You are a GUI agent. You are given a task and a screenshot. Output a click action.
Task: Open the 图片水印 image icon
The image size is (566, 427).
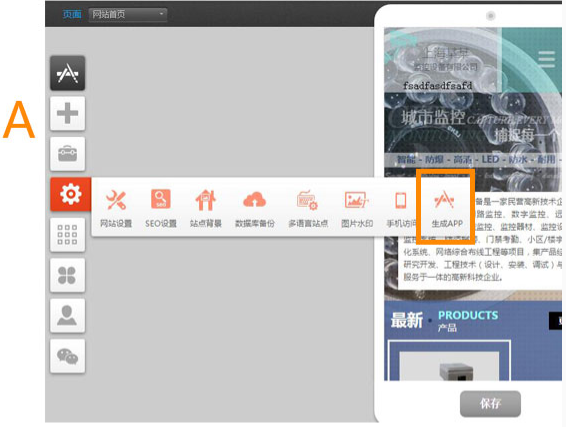[357, 200]
